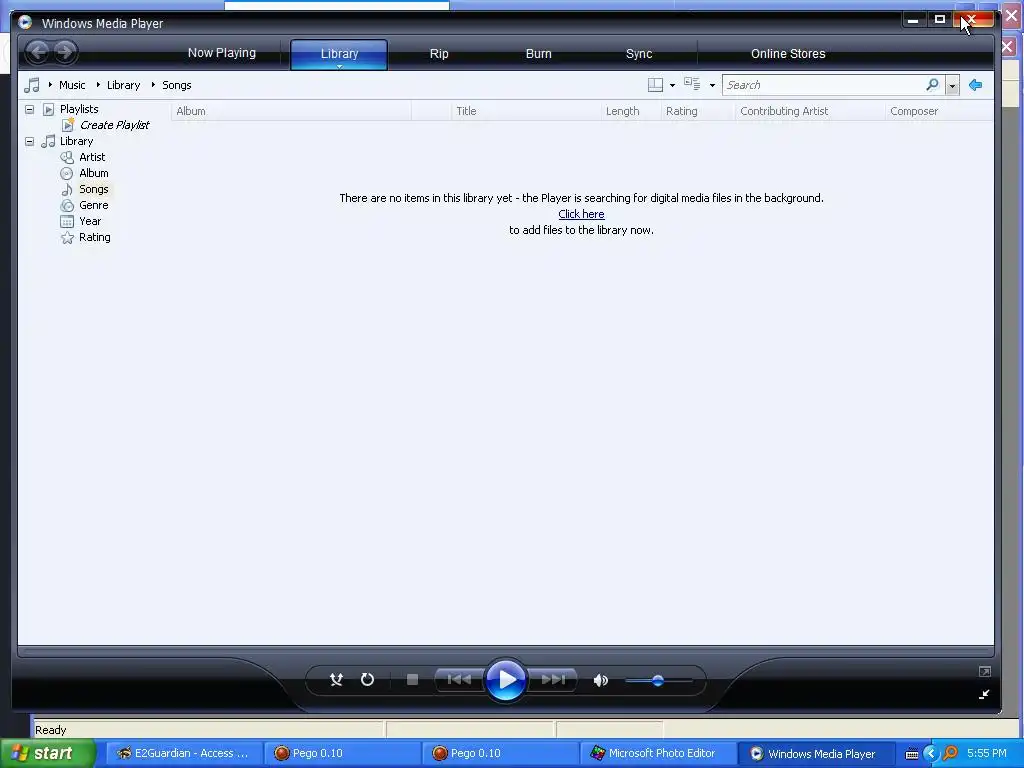Maximize the Windows Media Player window
The width and height of the screenshot is (1024, 768).
click(940, 20)
